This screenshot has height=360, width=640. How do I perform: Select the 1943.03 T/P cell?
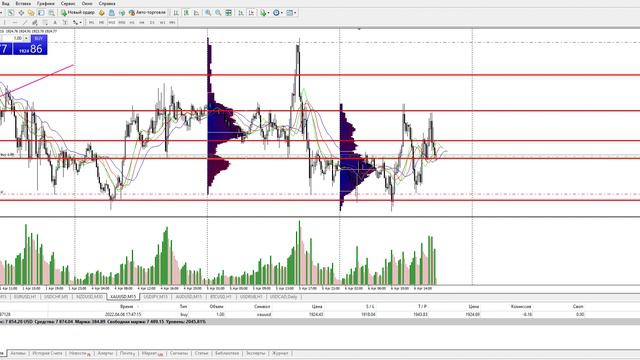[x=420, y=314]
